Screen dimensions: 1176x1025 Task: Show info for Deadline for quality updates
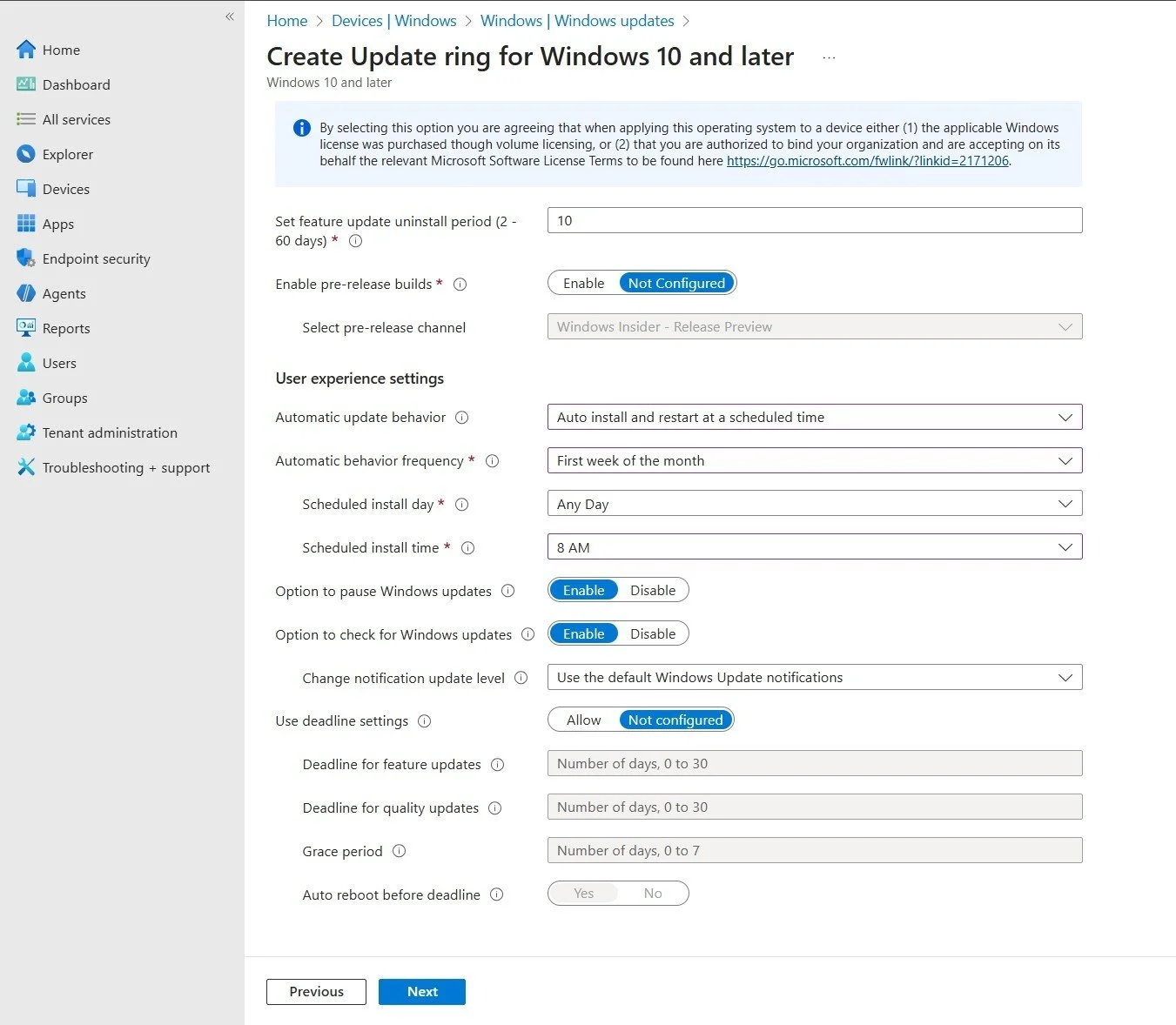pyautogui.click(x=495, y=808)
